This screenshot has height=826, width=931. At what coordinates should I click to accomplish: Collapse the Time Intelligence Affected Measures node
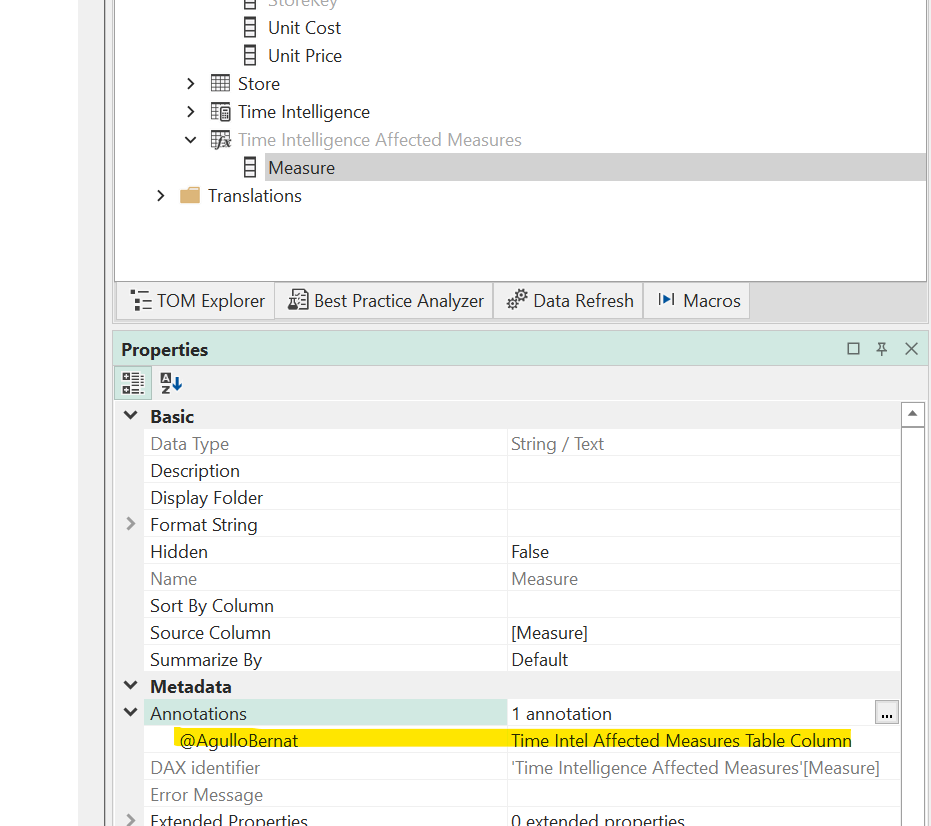(x=190, y=139)
